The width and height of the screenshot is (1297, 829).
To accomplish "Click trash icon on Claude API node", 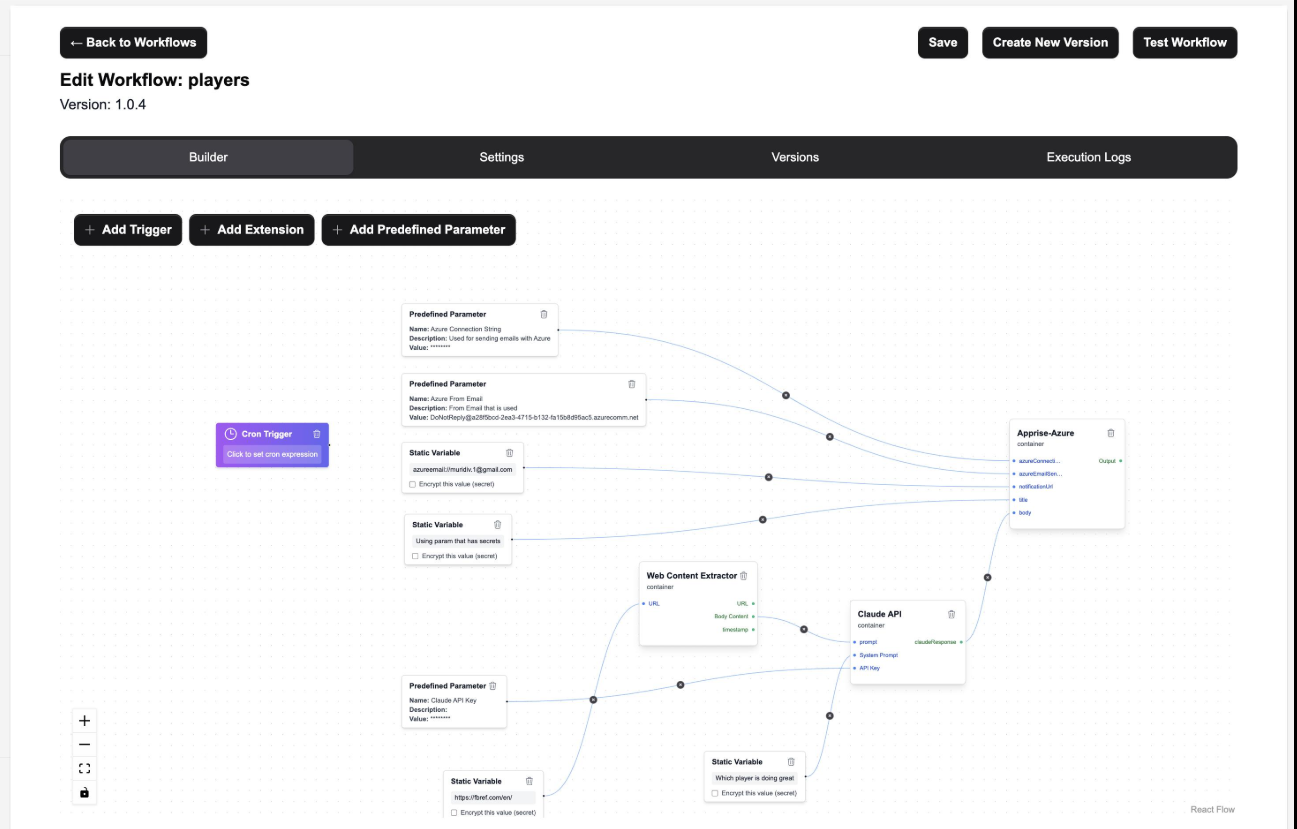I will pyautogui.click(x=951, y=614).
